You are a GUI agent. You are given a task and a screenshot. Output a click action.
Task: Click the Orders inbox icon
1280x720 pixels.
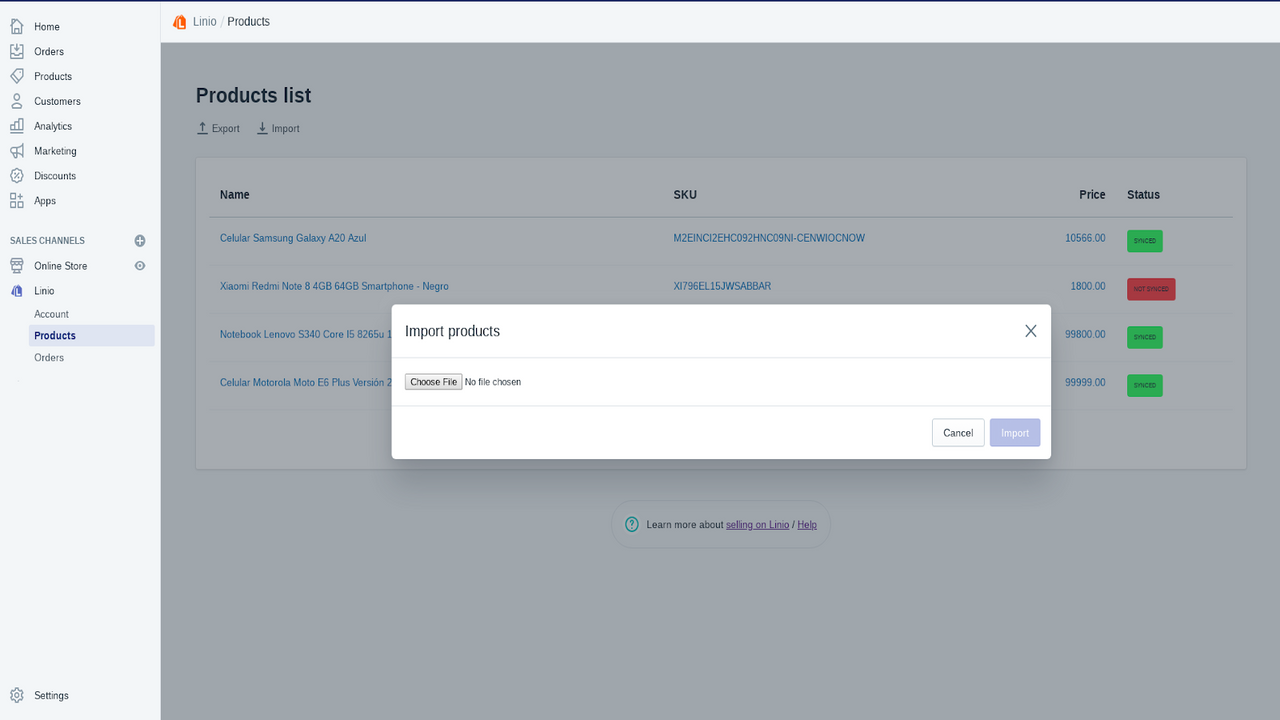click(17, 51)
